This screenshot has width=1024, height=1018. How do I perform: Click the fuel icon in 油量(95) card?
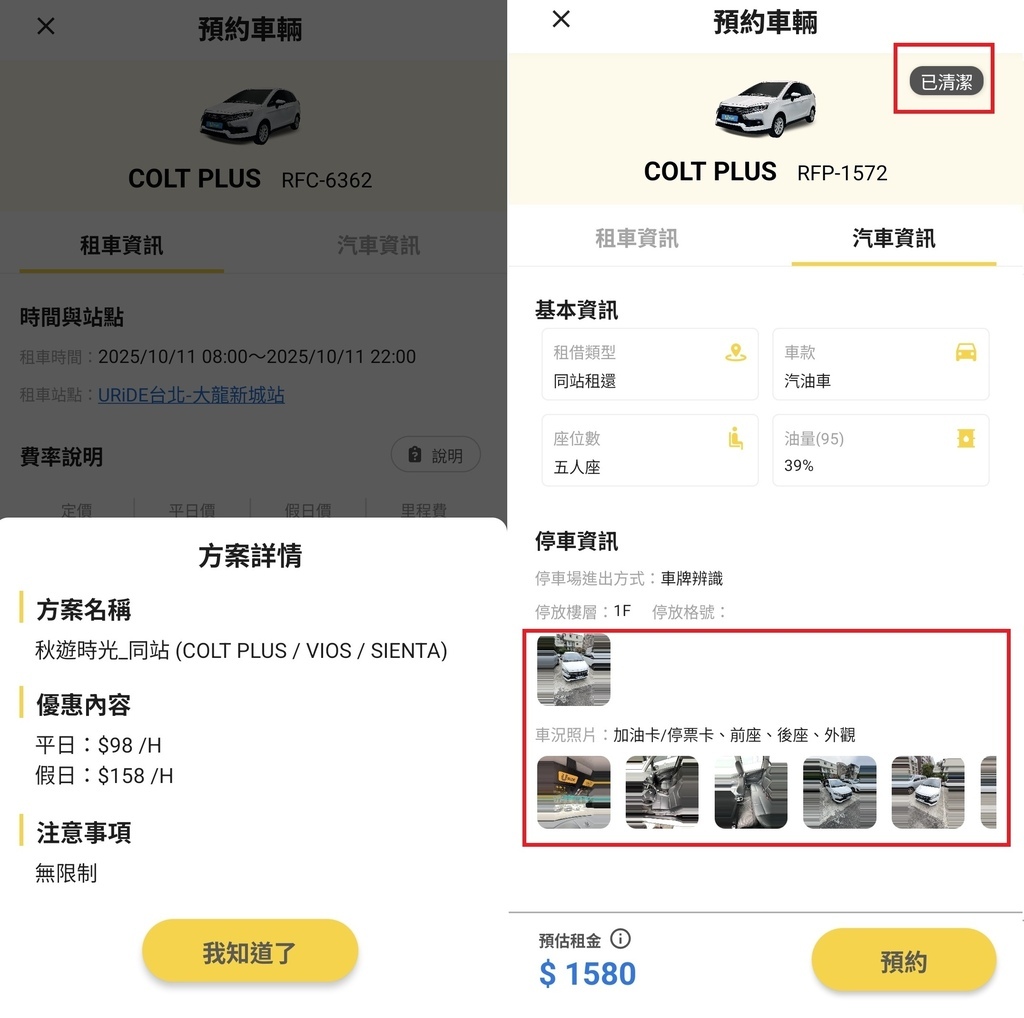click(x=966, y=438)
